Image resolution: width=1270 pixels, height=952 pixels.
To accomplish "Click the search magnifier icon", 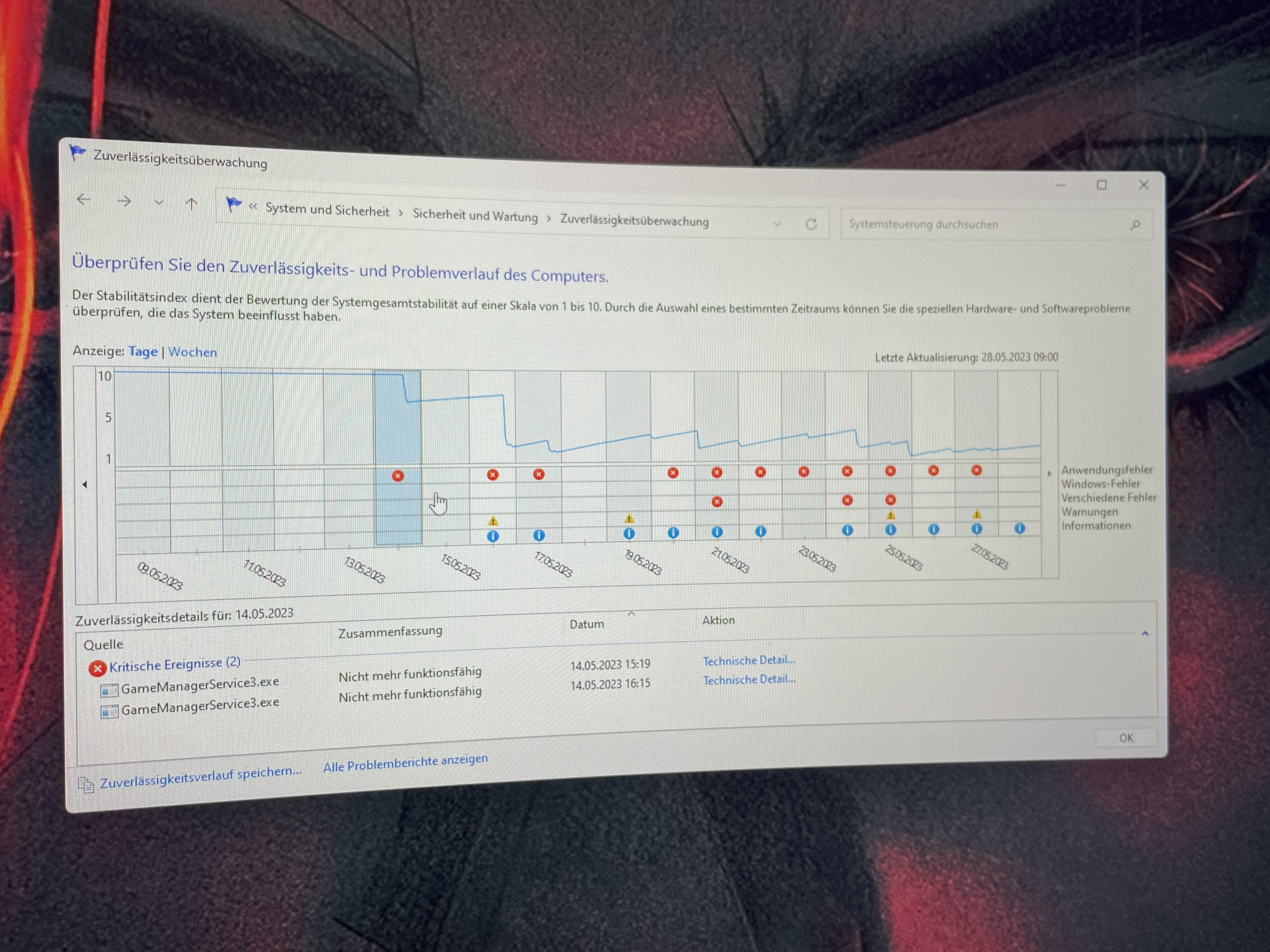I will (x=1134, y=225).
